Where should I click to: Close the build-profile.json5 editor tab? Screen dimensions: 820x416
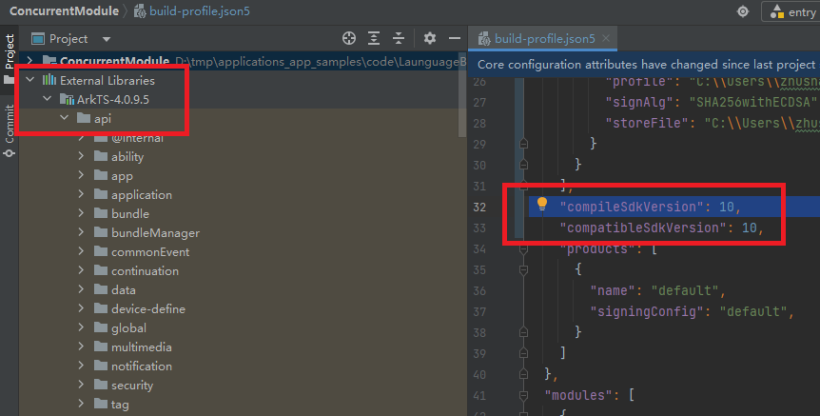(x=606, y=38)
